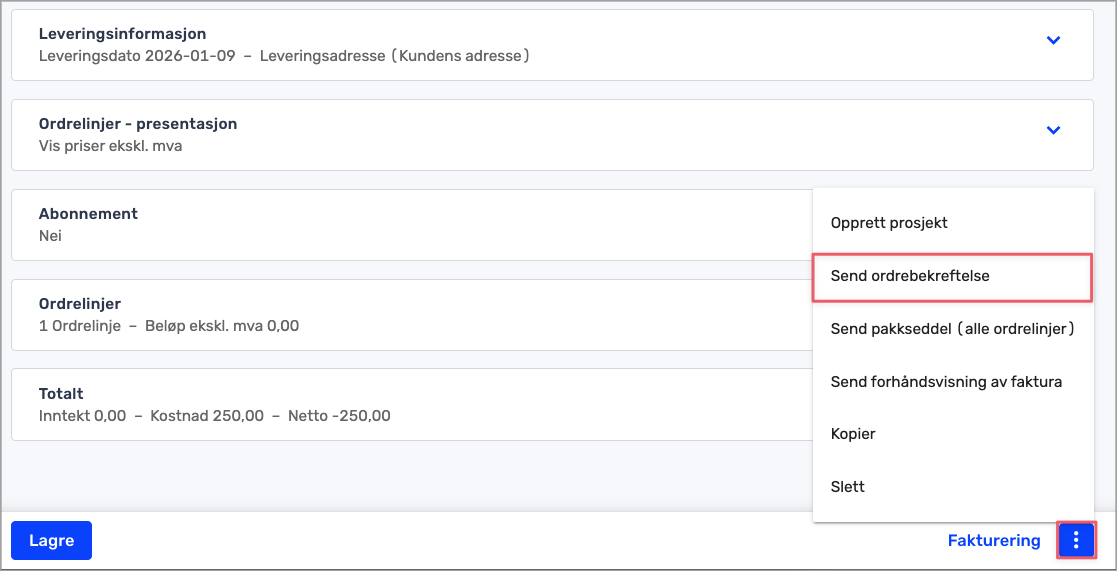Screen dimensions: 1117x571
Task: Expand Ordrelinjer - presentasjon chevron arrow
Action: pos(1052,131)
